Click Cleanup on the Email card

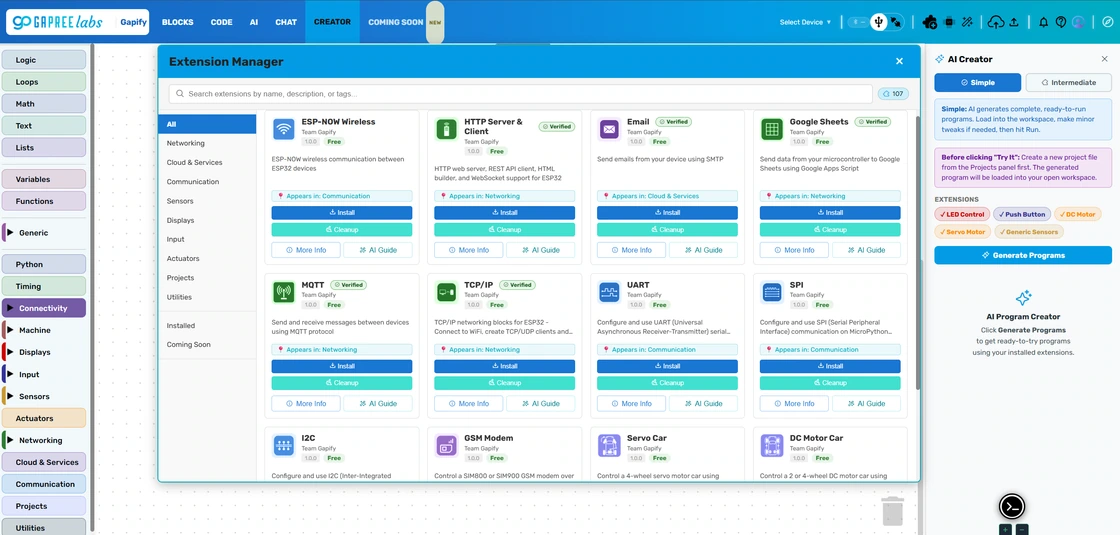click(x=667, y=230)
